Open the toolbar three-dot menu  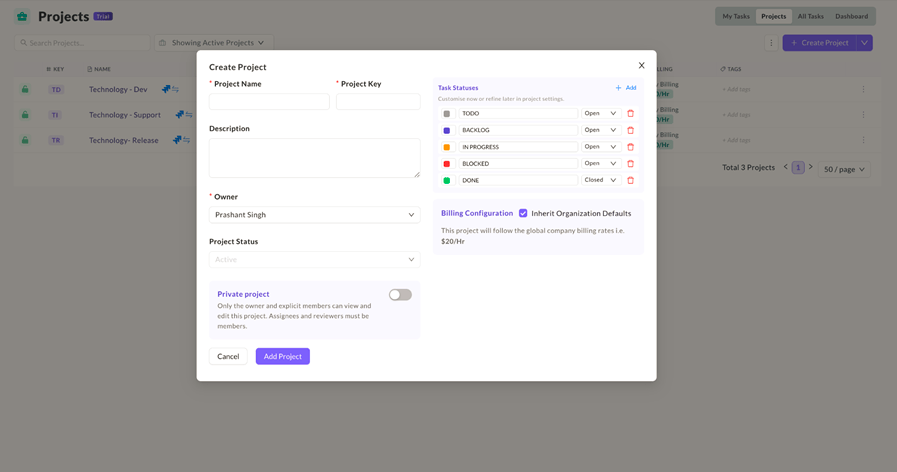(771, 43)
